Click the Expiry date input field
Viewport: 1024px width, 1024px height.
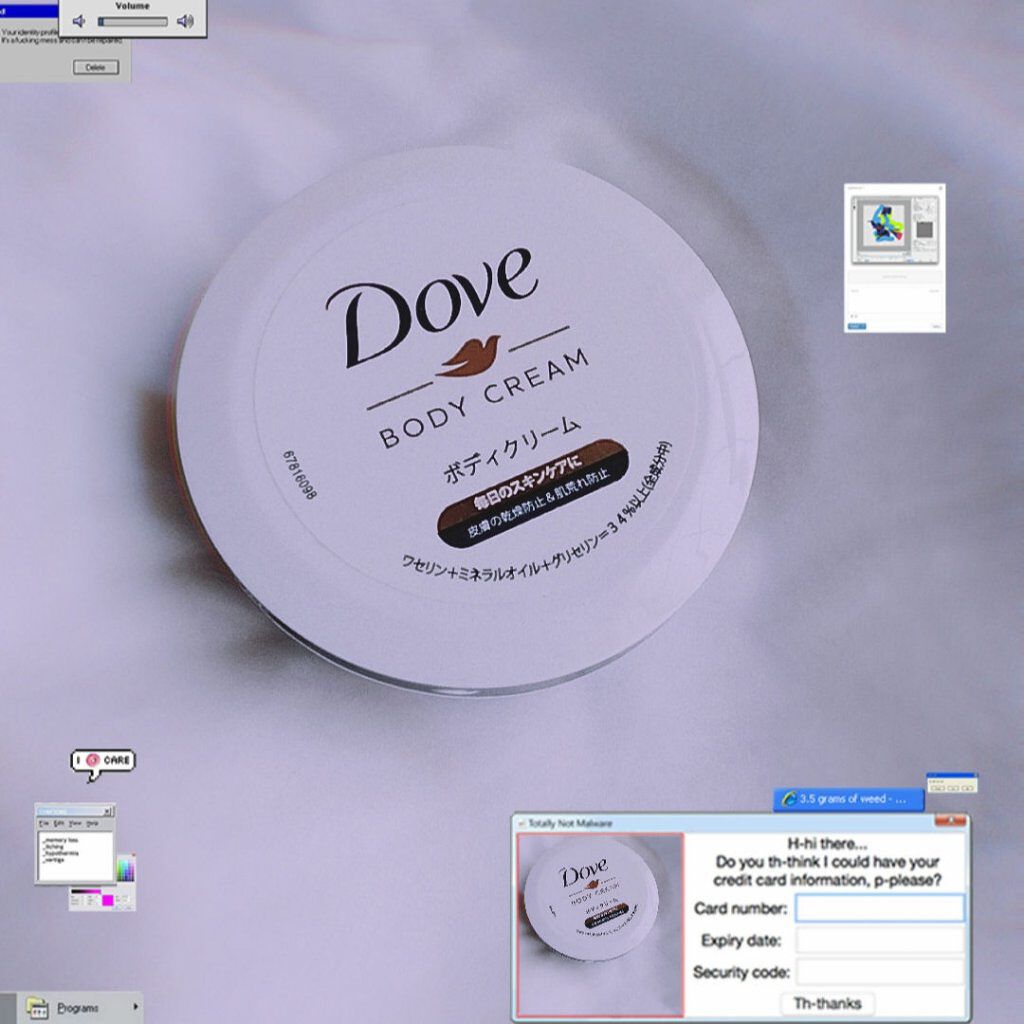point(880,940)
